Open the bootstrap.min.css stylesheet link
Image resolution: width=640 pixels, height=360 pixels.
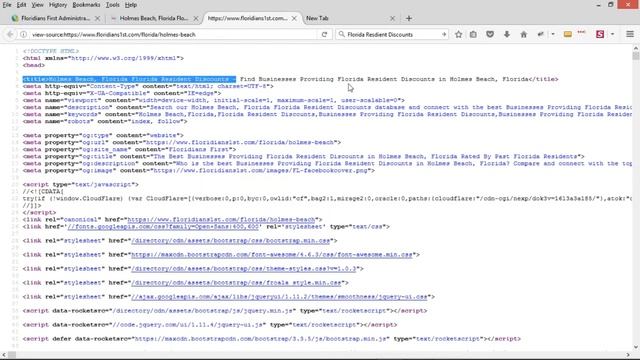230,241
